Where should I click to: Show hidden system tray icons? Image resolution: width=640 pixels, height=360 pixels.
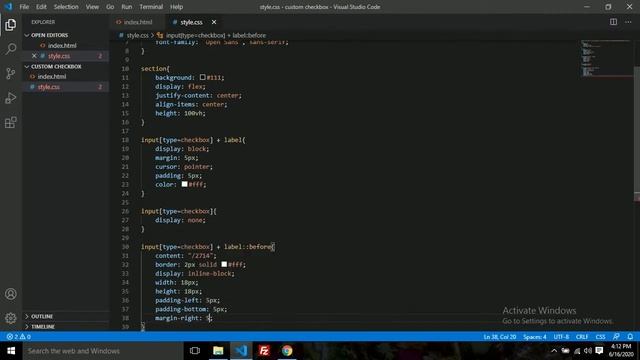click(554, 351)
